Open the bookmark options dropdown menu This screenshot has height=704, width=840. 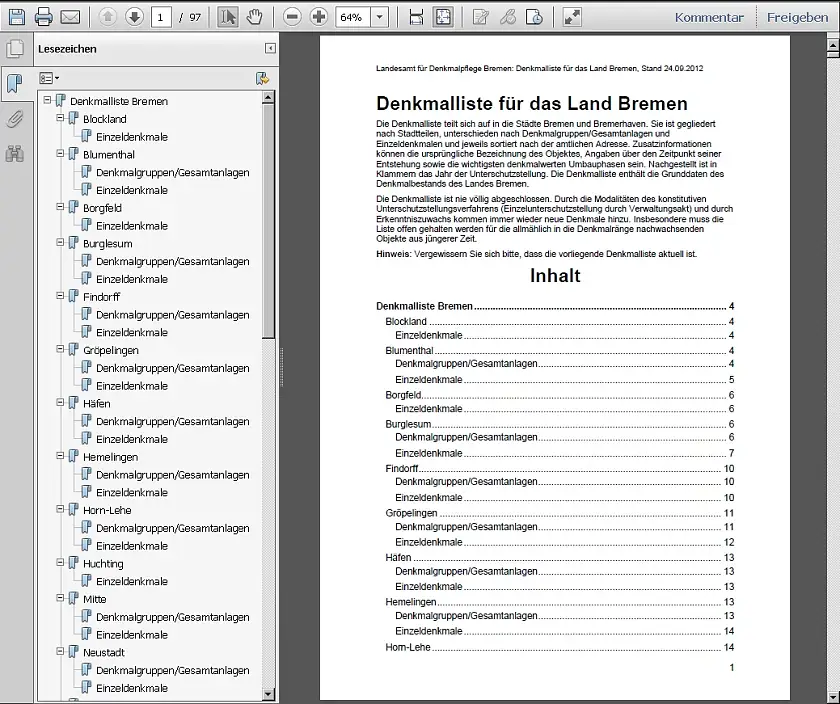tap(49, 78)
